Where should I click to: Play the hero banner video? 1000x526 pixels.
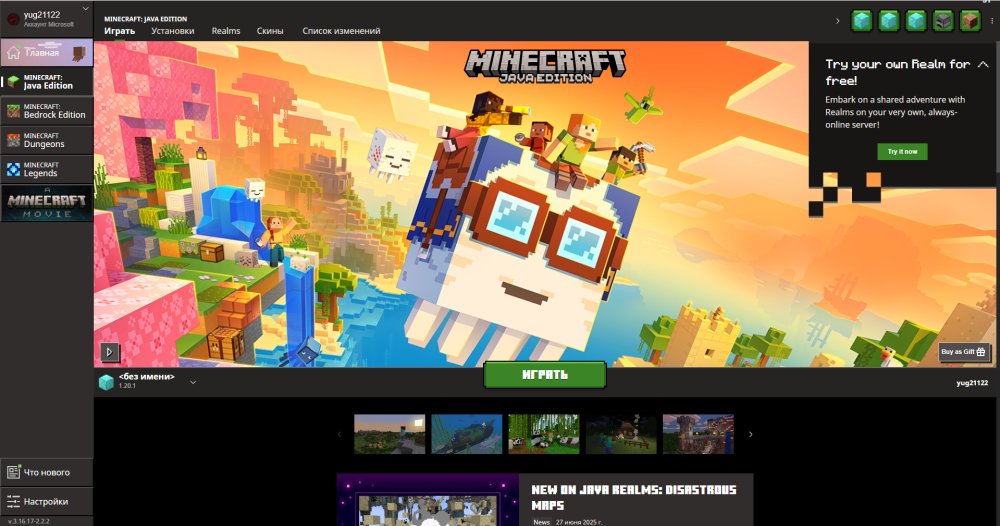[110, 352]
